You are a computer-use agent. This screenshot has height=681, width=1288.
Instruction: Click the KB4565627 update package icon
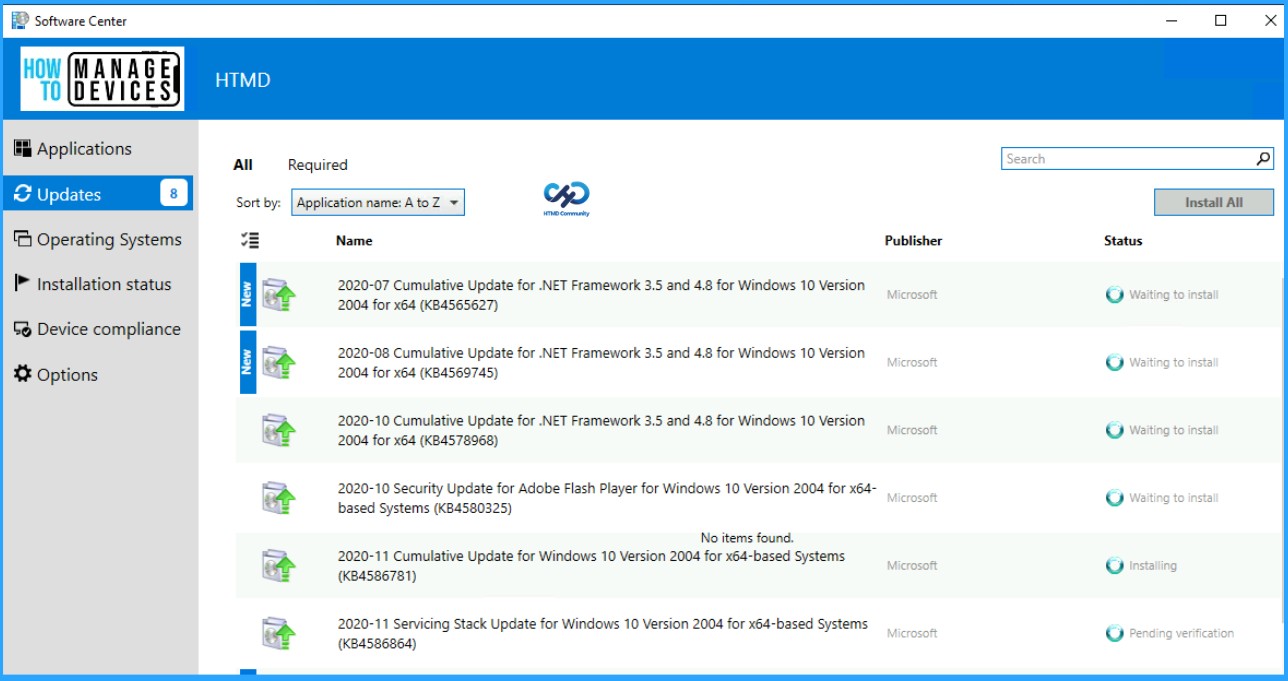pyautogui.click(x=279, y=295)
